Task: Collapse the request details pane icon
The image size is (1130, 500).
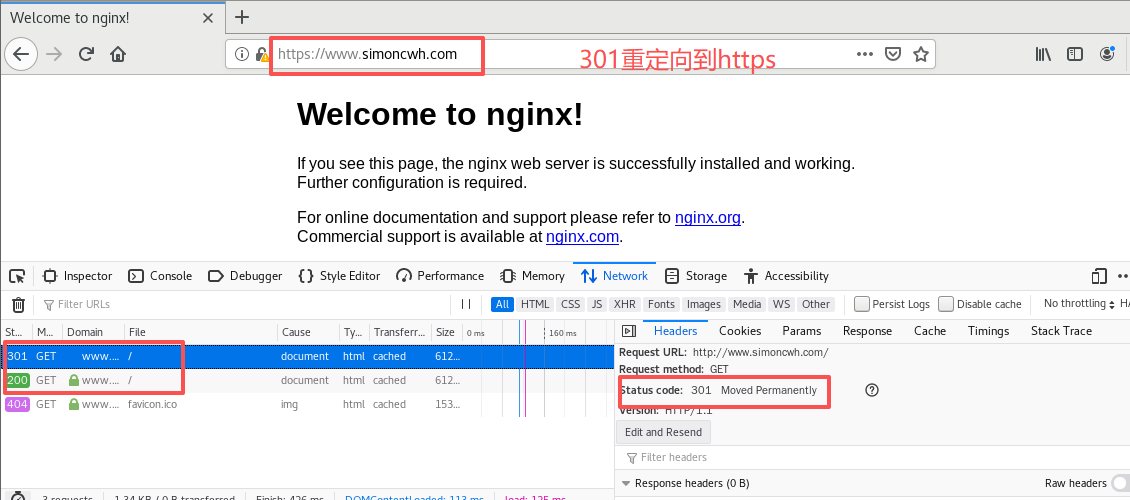Action: 629,331
